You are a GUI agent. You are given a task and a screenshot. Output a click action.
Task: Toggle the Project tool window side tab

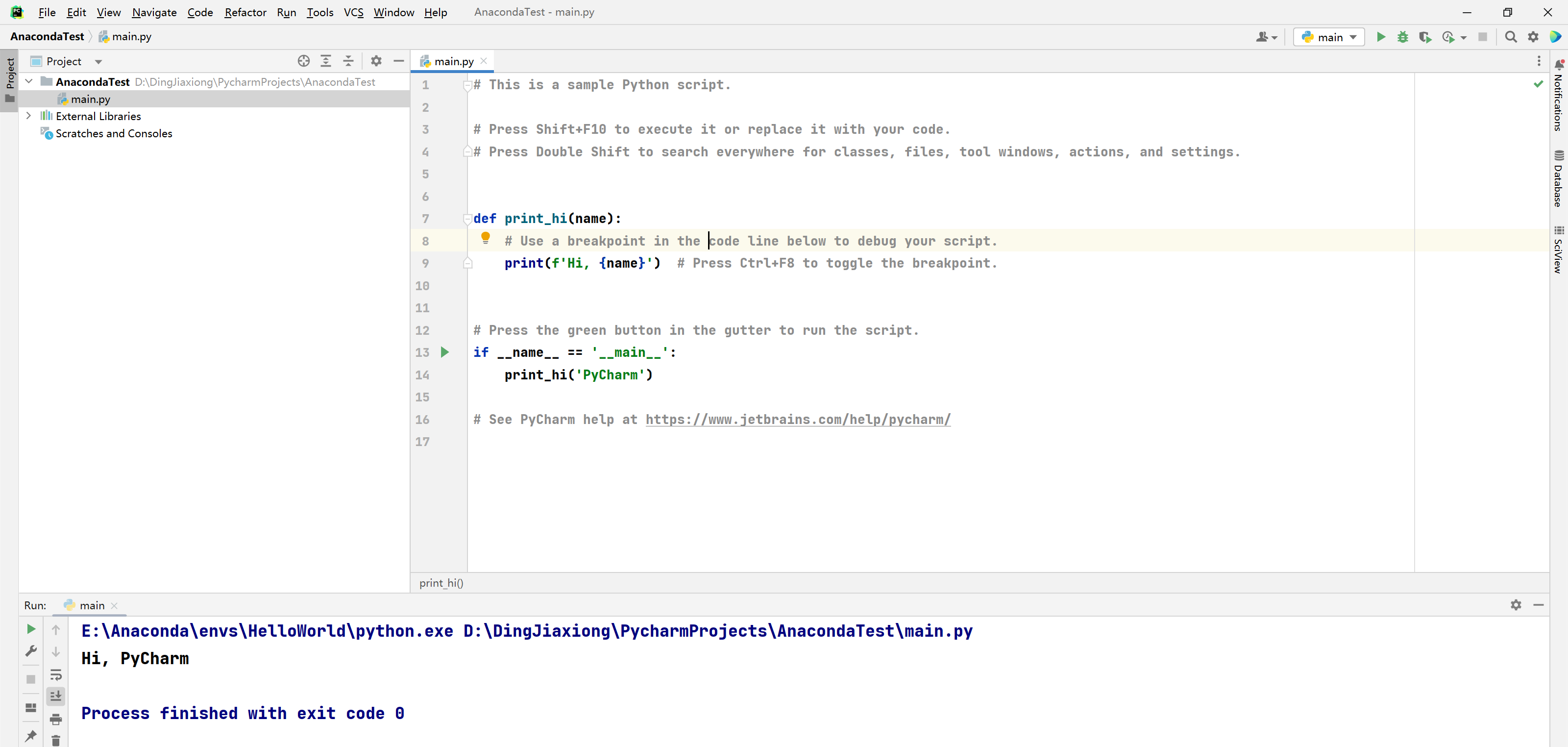coord(10,81)
